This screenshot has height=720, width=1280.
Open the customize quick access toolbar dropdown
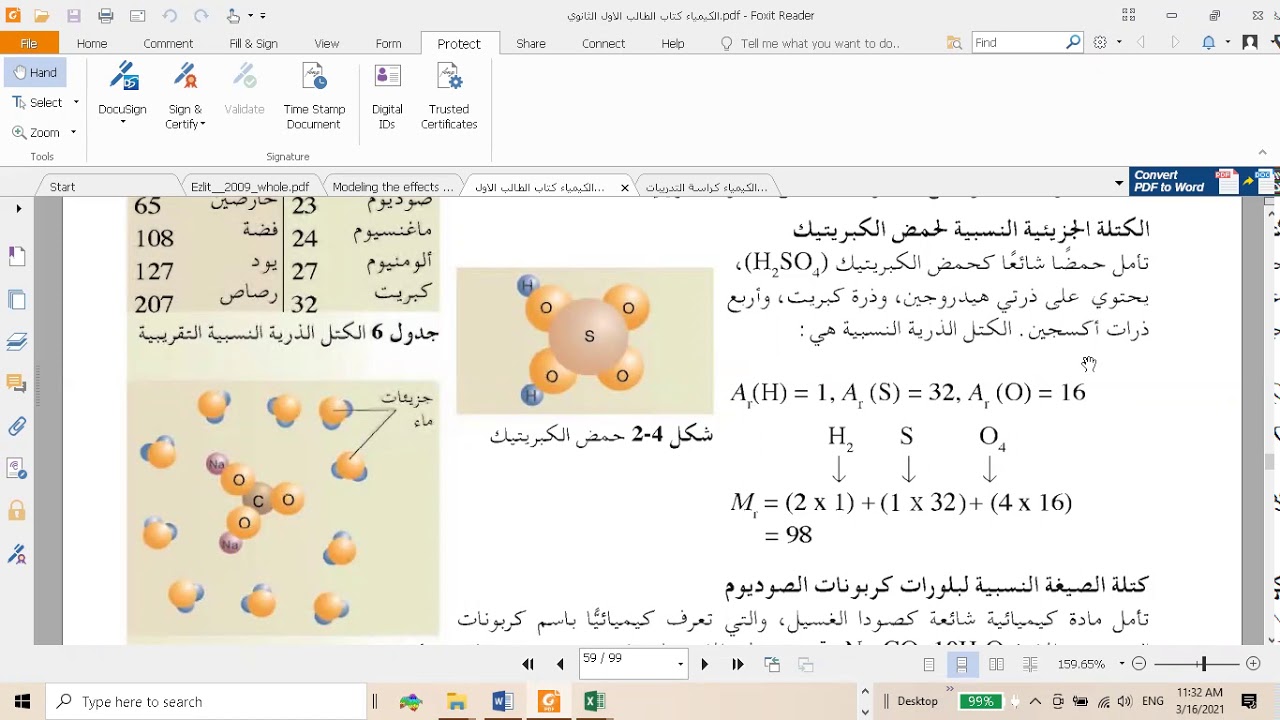(263, 15)
